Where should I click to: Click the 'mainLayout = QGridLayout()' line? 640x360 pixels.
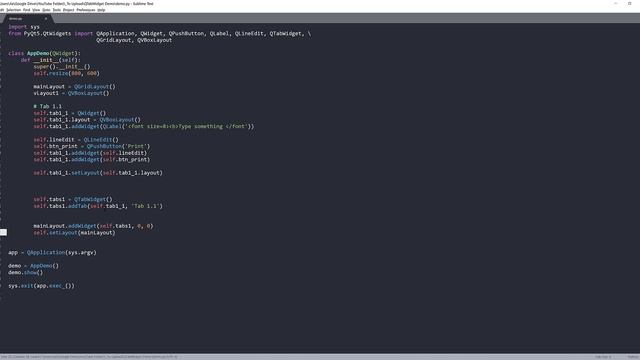[x=74, y=87]
